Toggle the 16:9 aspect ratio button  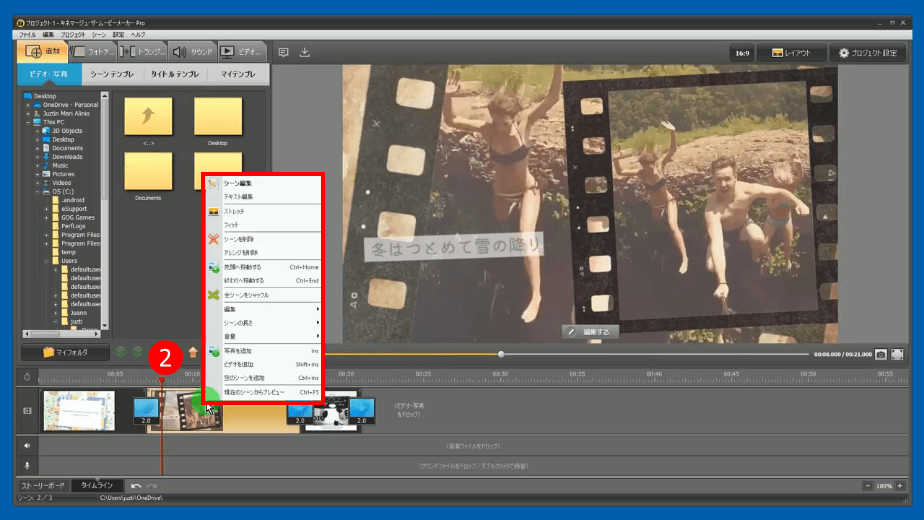pos(740,53)
